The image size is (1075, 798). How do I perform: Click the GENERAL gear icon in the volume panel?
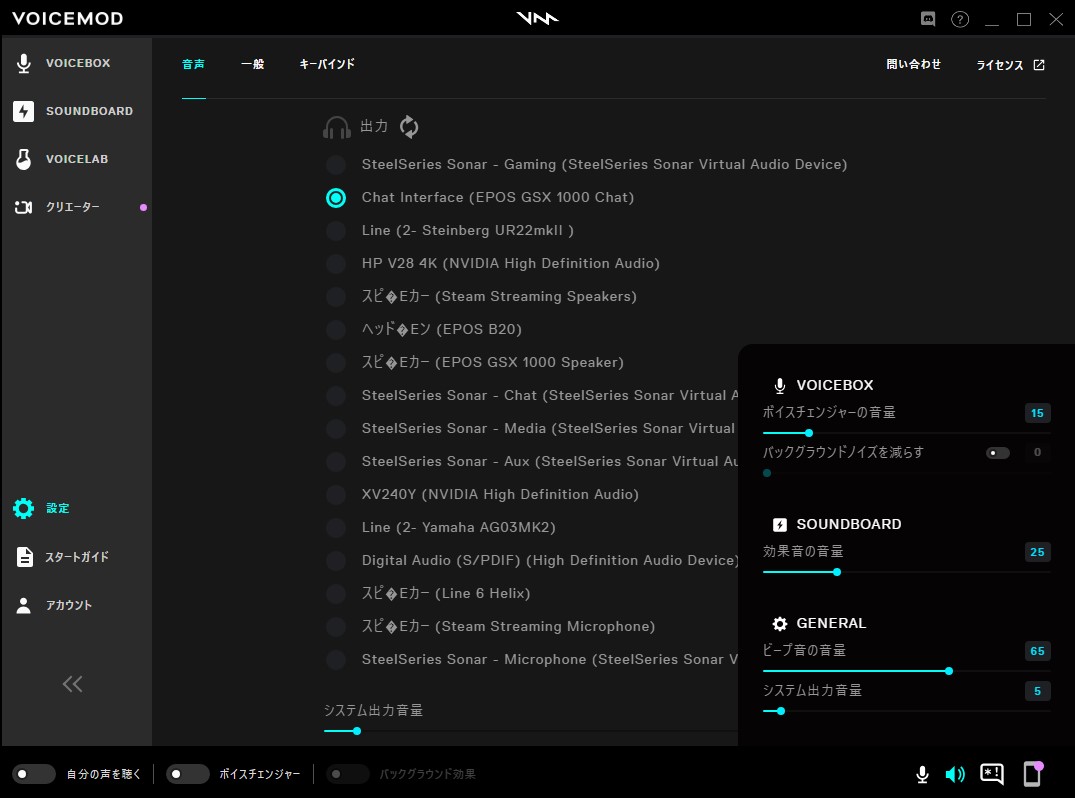(x=780, y=623)
